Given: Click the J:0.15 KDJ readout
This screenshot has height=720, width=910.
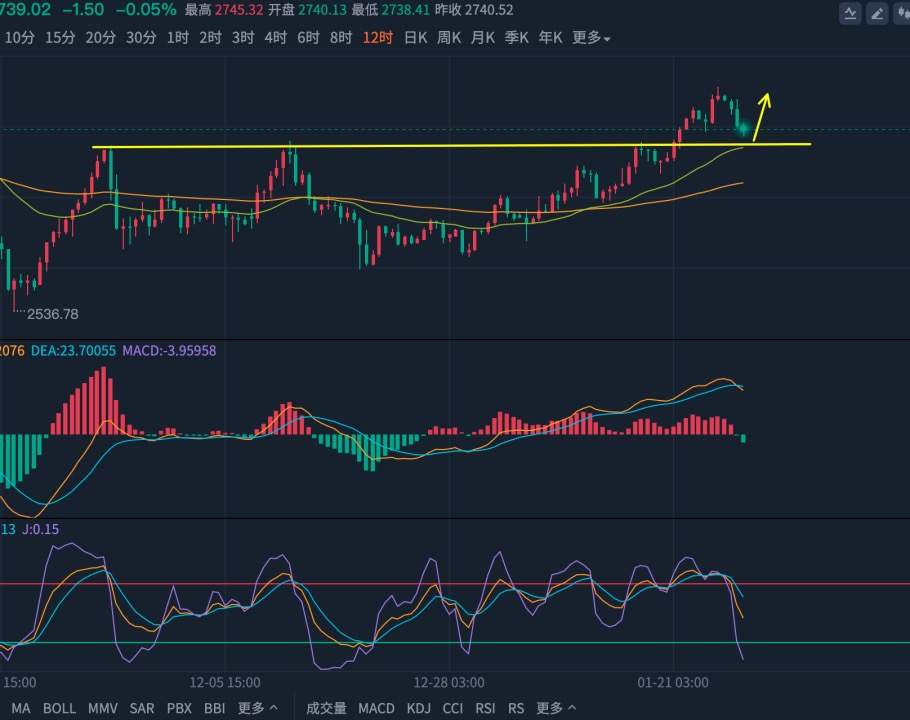Looking at the screenshot, I should (41, 529).
